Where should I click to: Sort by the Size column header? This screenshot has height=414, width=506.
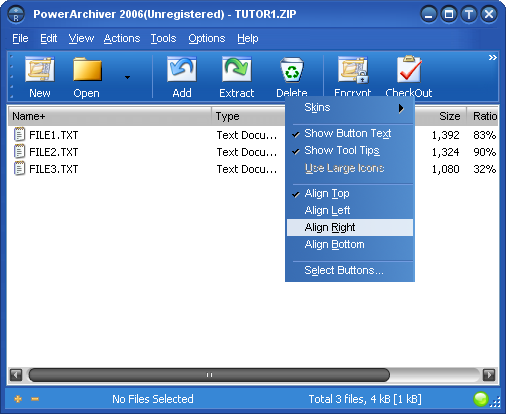pyautogui.click(x=440, y=116)
